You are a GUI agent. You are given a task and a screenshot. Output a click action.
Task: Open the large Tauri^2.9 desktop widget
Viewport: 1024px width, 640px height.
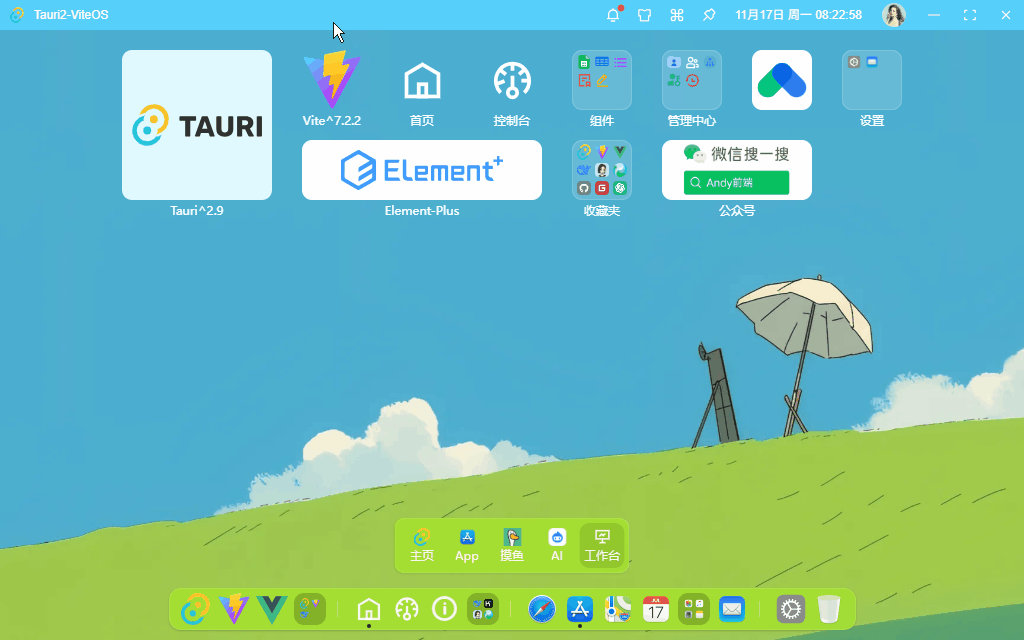click(x=197, y=125)
